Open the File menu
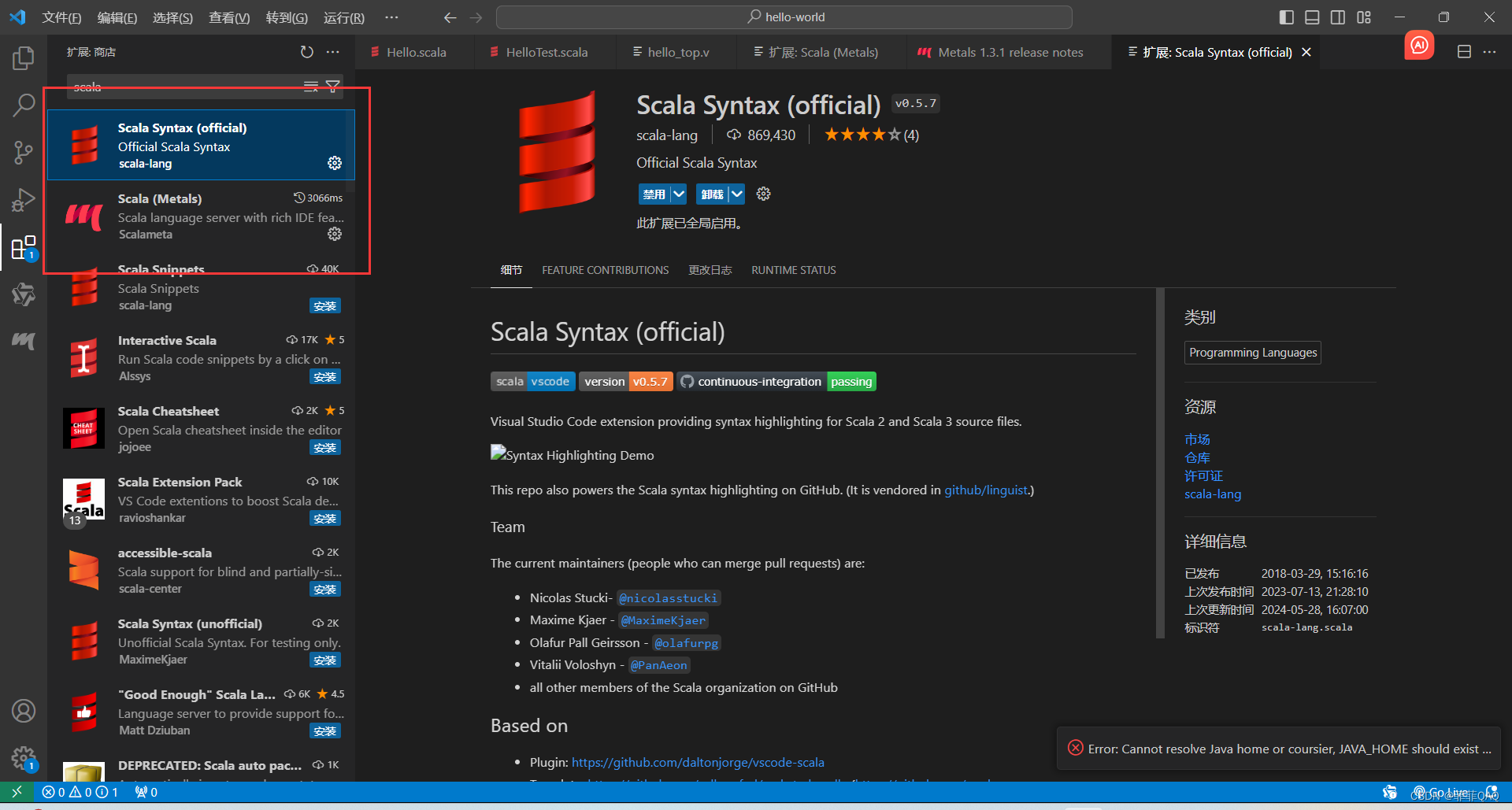The height and width of the screenshot is (810, 1512). [61, 17]
